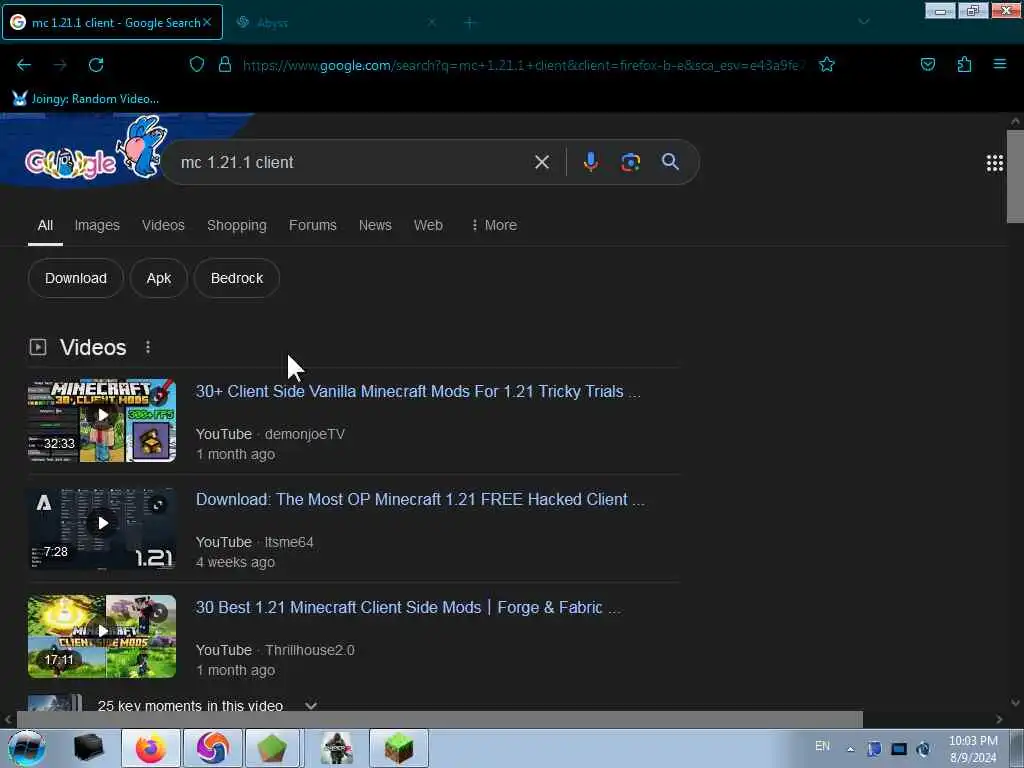This screenshot has height=768, width=1024.
Task: Click the Apk filter chip
Action: [159, 278]
